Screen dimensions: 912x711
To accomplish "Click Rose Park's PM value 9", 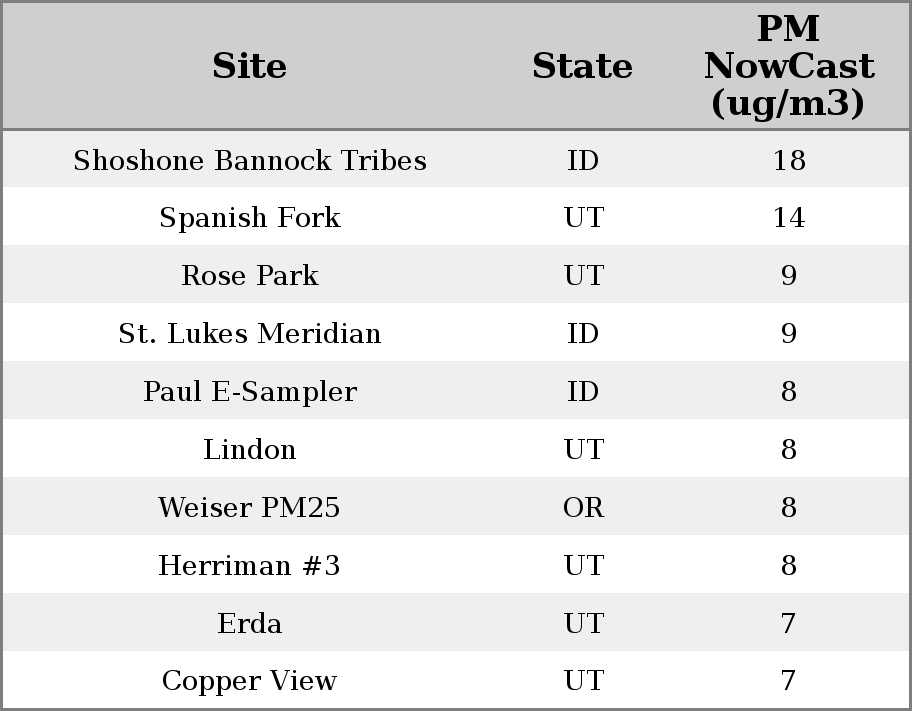I will pos(788,276).
